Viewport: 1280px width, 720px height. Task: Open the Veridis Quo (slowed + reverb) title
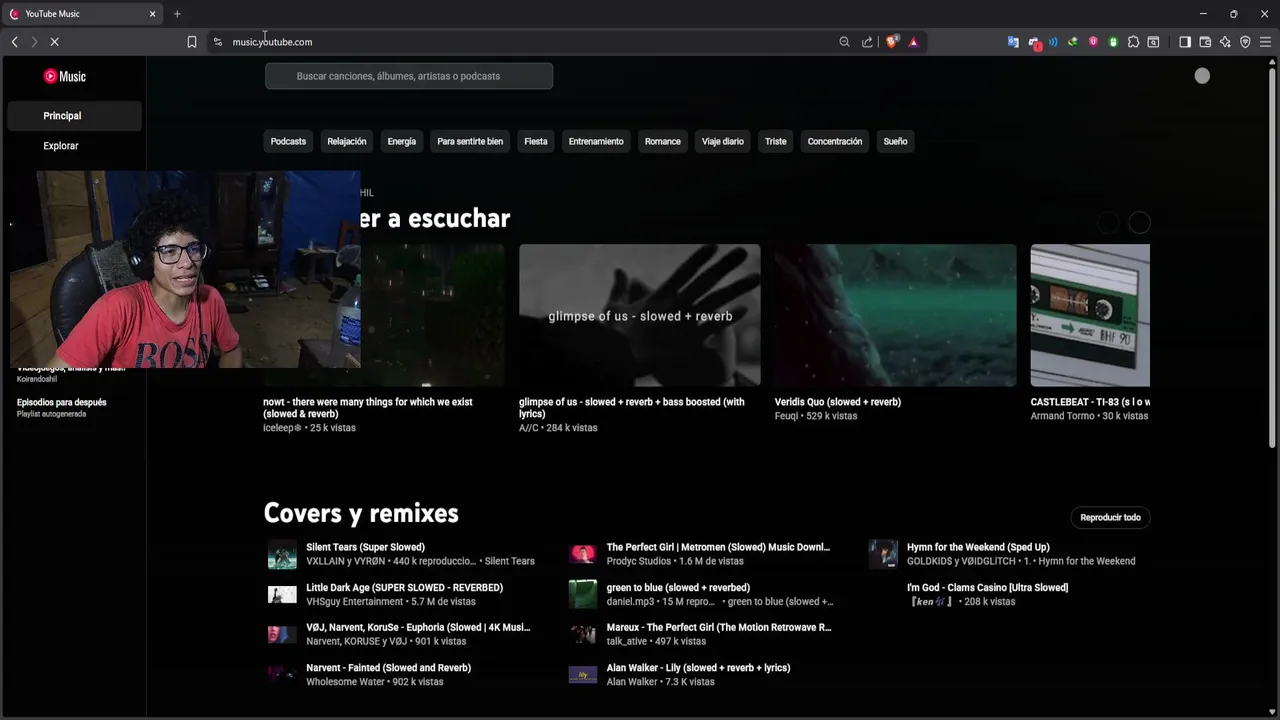pos(838,402)
